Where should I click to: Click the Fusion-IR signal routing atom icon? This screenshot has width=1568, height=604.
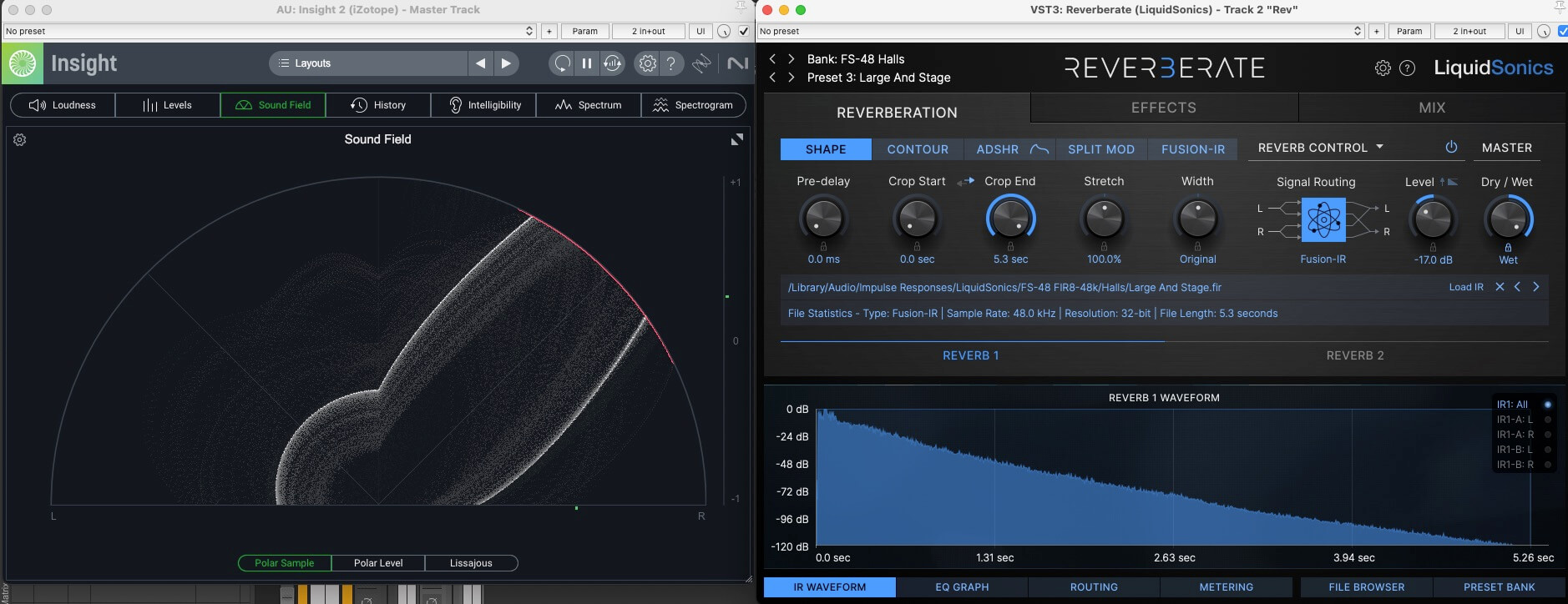1323,220
